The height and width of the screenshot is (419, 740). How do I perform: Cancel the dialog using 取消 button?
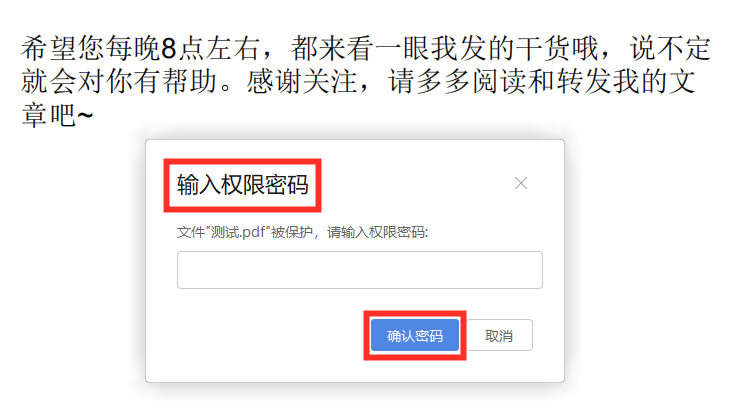pyautogui.click(x=498, y=335)
